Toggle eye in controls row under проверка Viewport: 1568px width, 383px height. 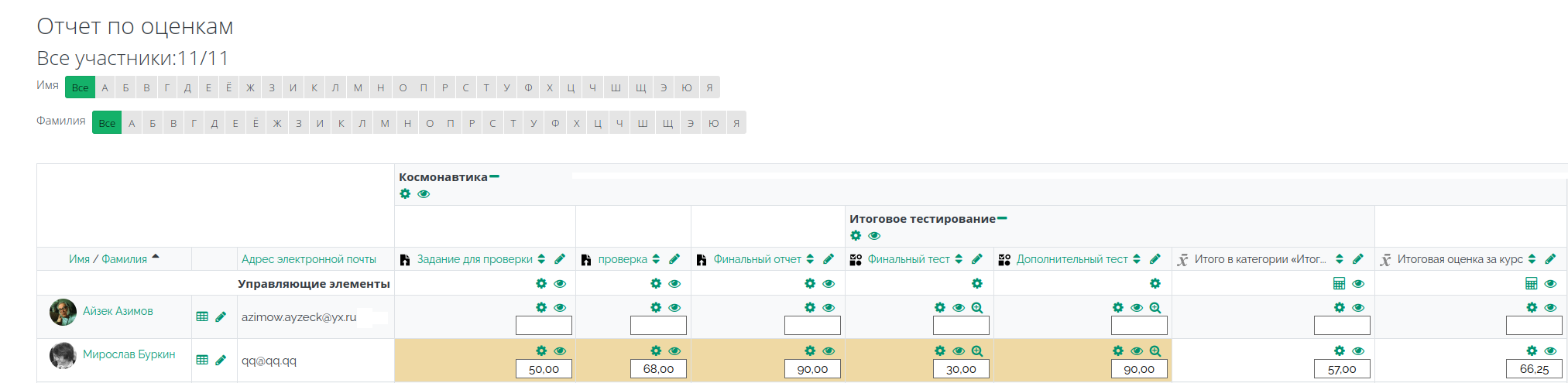pos(674,283)
